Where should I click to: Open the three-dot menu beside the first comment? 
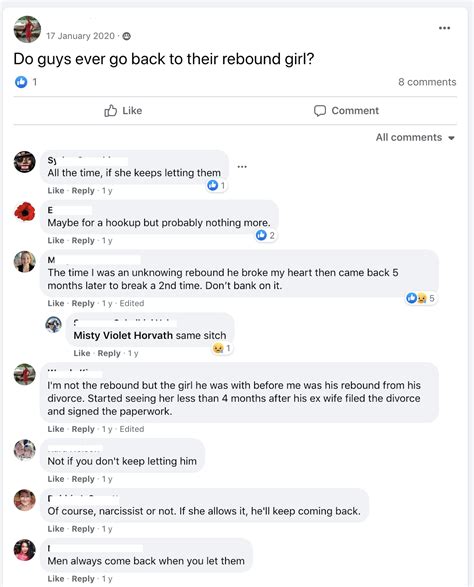click(242, 167)
